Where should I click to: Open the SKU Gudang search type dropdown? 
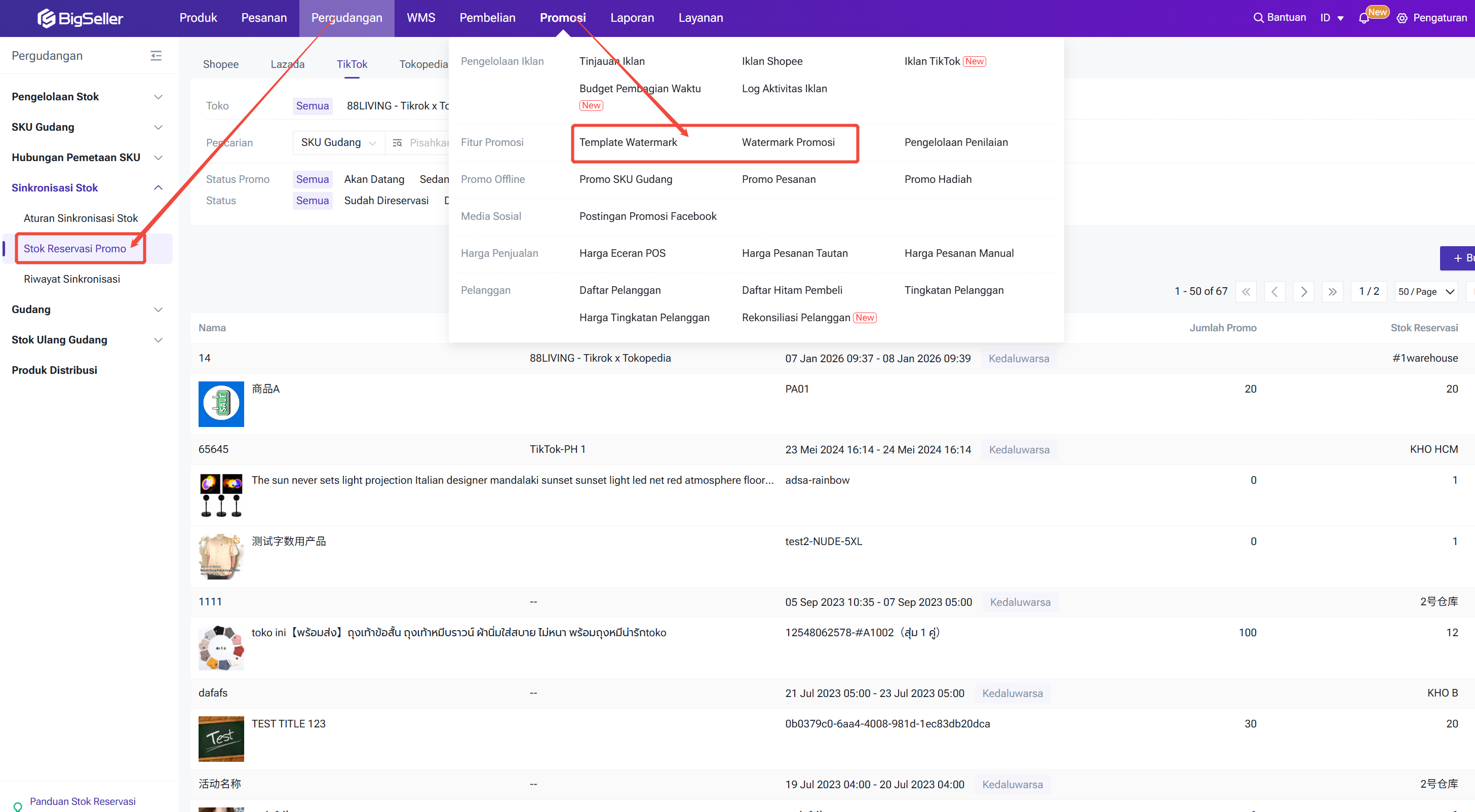click(338, 142)
